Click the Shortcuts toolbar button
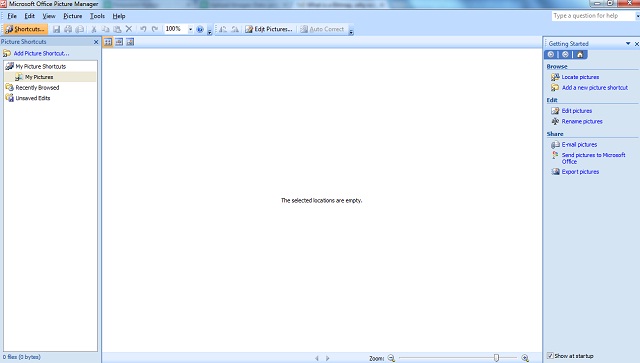This screenshot has width=640, height=363. 25,29
